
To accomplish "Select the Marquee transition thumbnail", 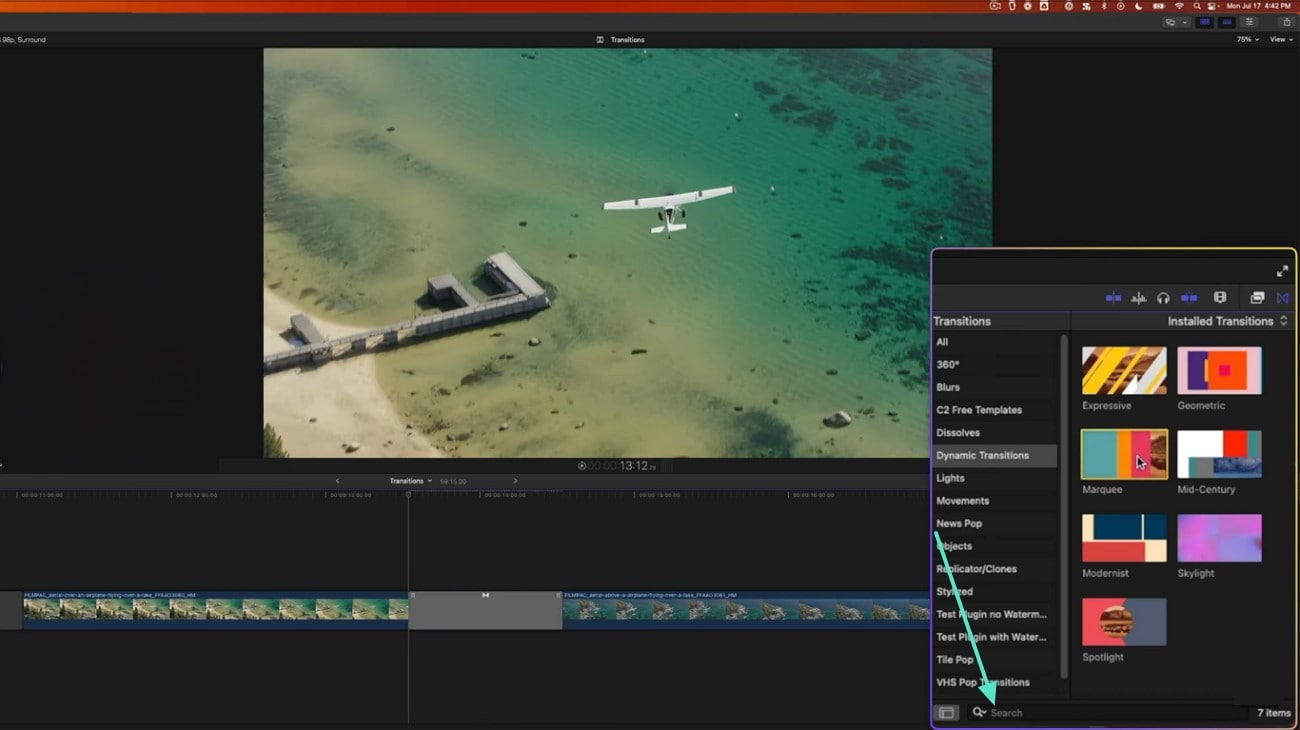I will pyautogui.click(x=1124, y=455).
